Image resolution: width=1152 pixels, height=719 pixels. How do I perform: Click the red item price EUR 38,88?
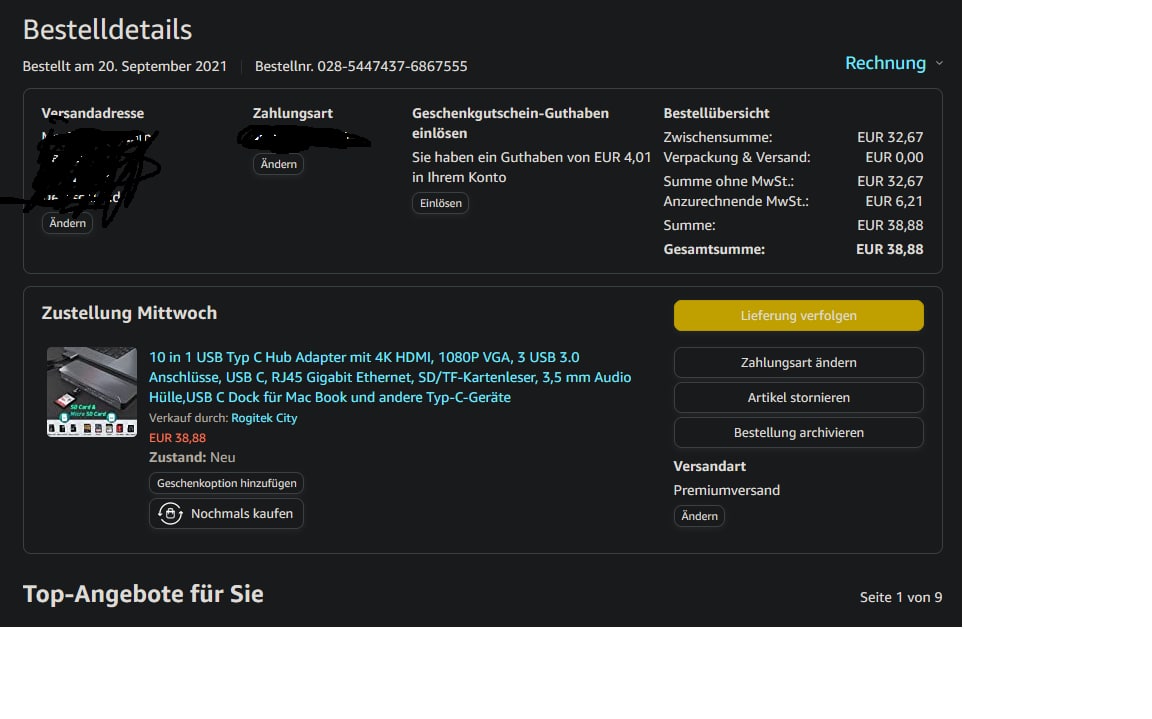coord(177,438)
